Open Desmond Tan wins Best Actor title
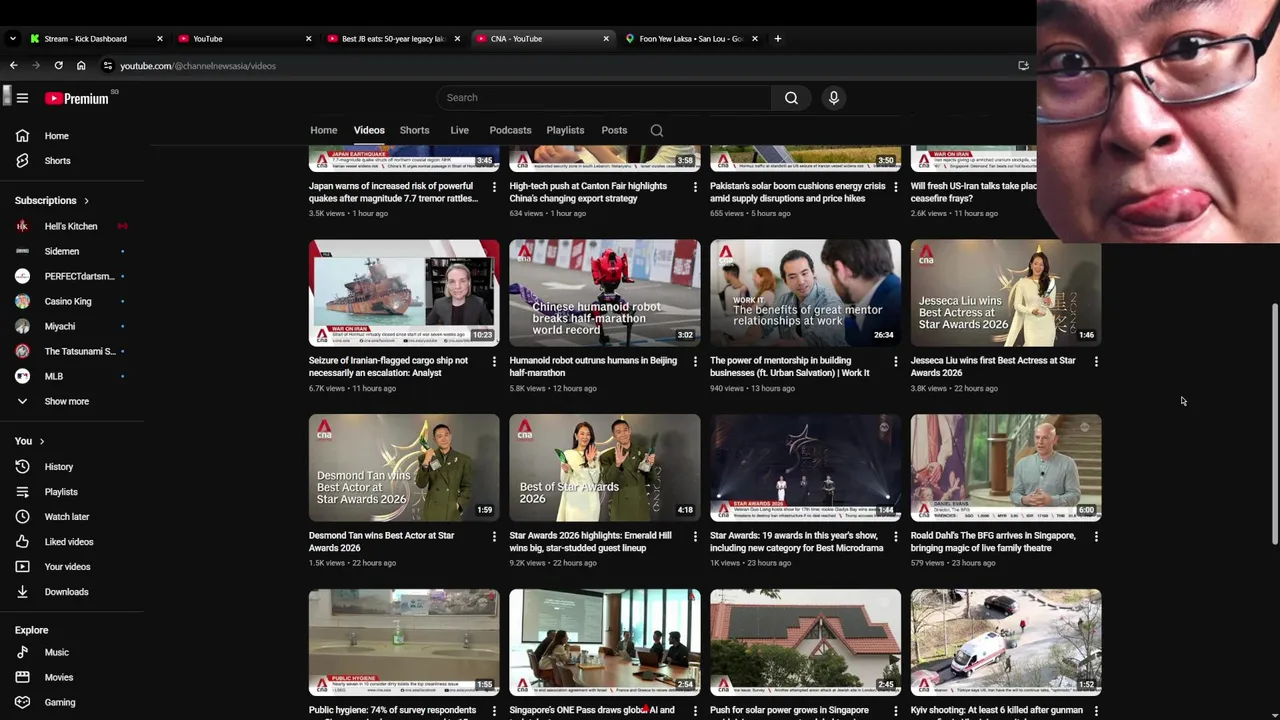Viewport: 1280px width, 720px height. point(381,542)
